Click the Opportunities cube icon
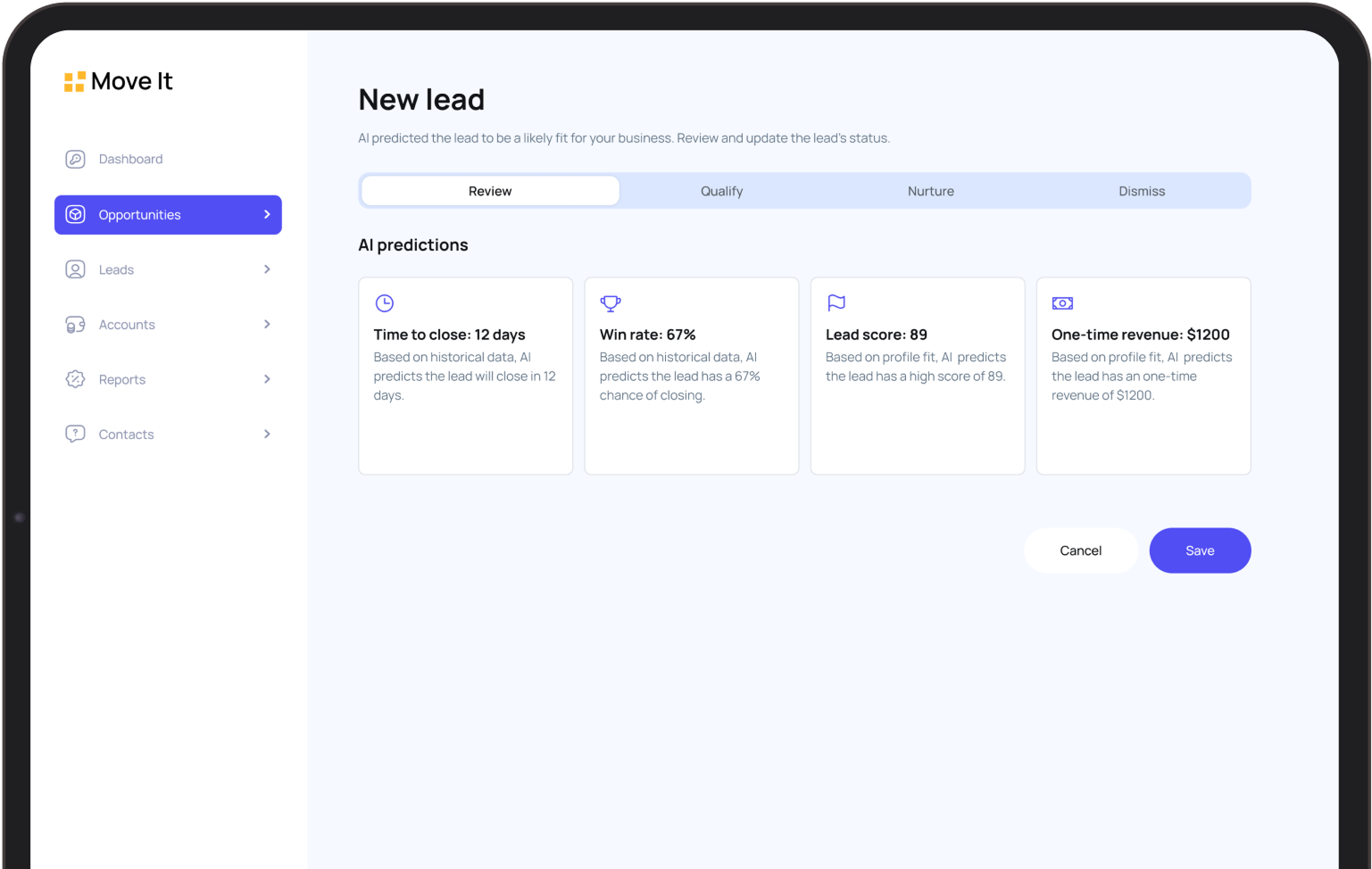Viewport: 1372px width, 869px height. [x=76, y=214]
